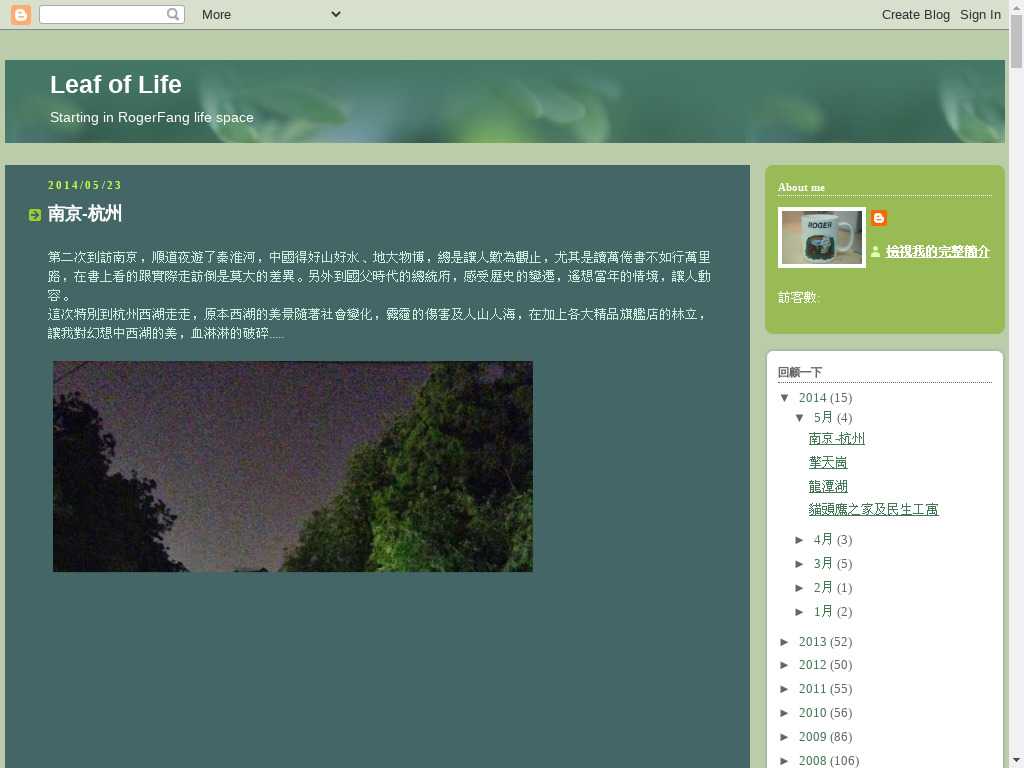
Task: Collapse the 2014 archive year
Action: point(786,398)
